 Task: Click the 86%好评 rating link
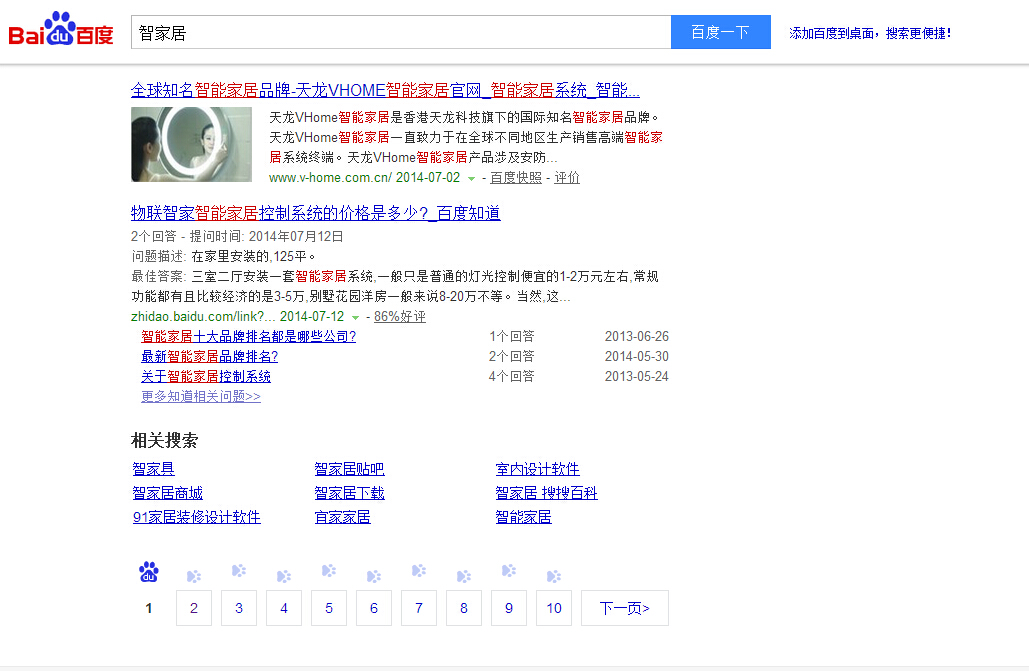(x=400, y=316)
